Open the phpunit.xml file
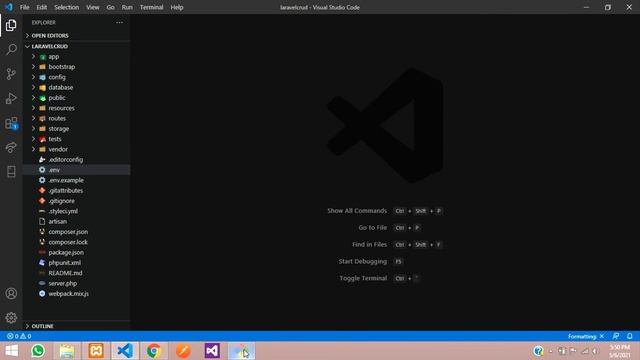640x360 pixels. [76, 262]
